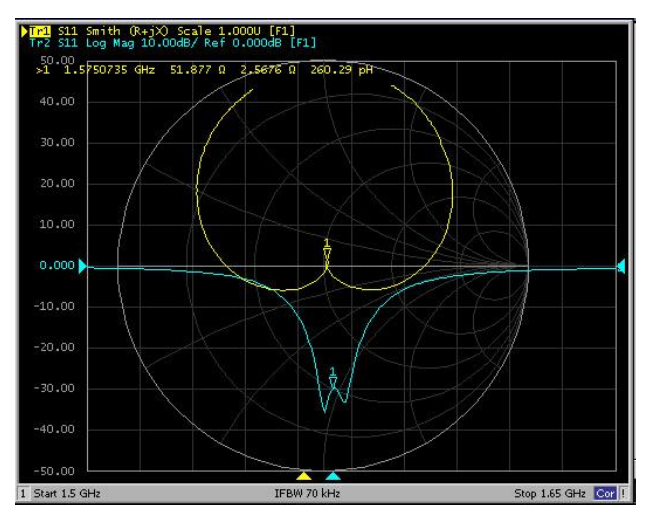Click the channel 1 indicator in status bar
This screenshot has width=653, height=522.
24,494
